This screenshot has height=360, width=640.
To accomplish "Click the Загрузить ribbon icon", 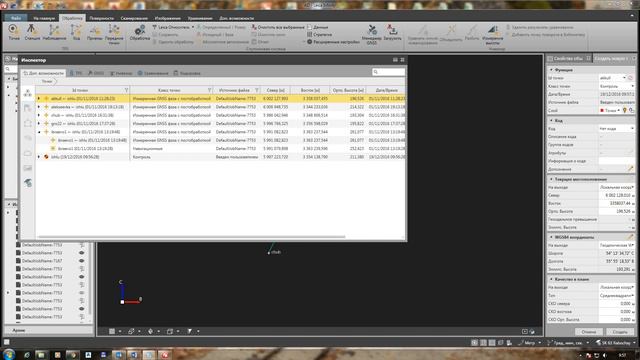I will pyautogui.click(x=392, y=32).
